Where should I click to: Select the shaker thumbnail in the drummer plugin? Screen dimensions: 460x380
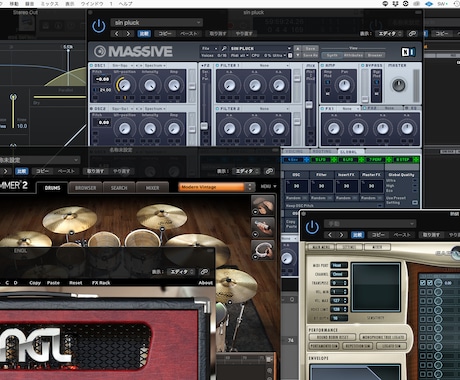(x=263, y=228)
